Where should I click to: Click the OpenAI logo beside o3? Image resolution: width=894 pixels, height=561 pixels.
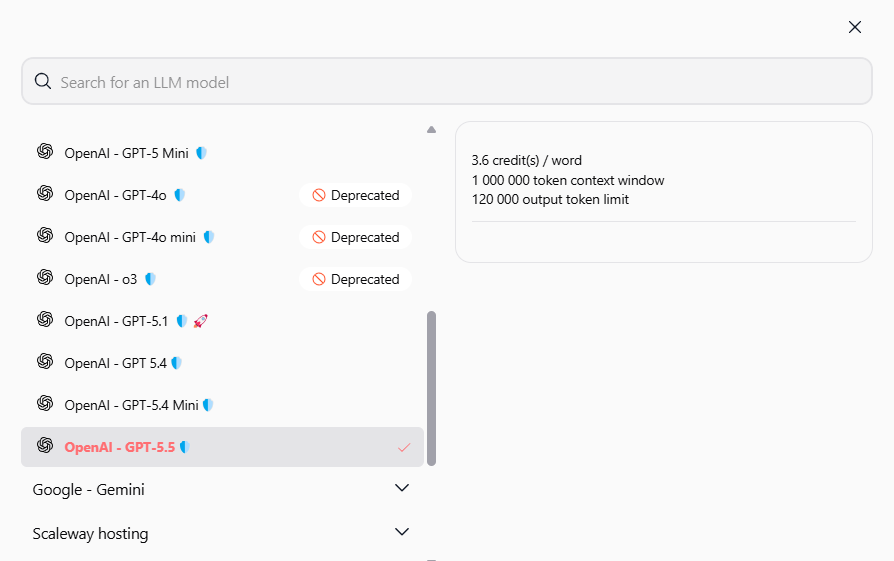click(44, 278)
